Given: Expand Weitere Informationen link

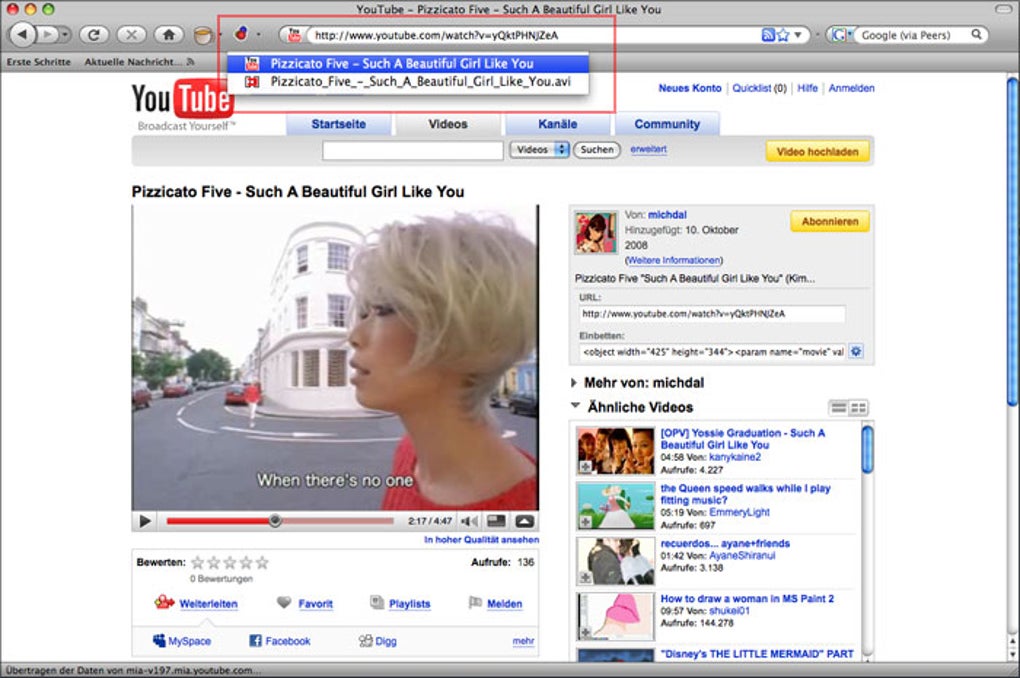Looking at the screenshot, I should point(673,260).
